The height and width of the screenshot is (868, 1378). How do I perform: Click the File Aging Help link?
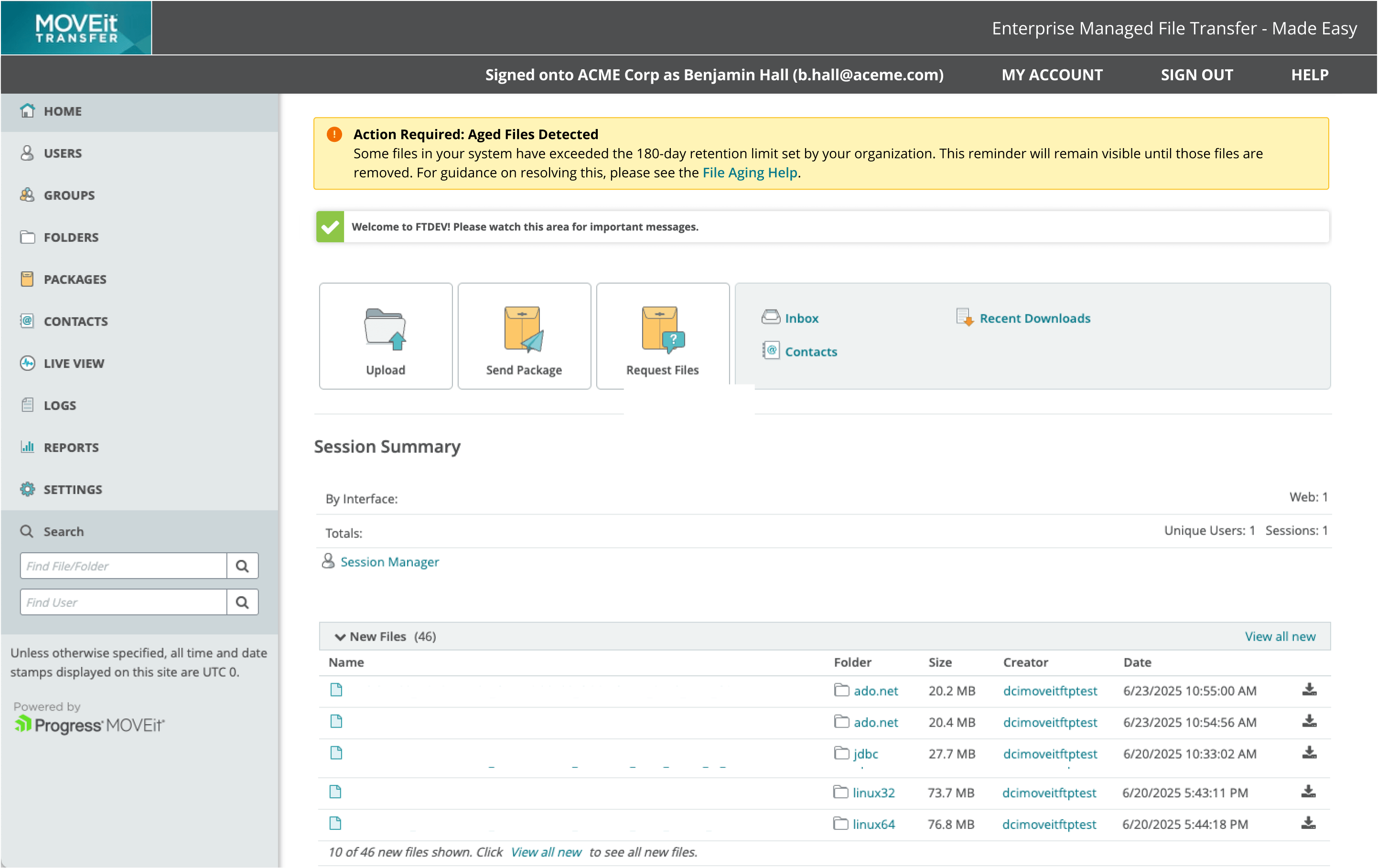[749, 173]
